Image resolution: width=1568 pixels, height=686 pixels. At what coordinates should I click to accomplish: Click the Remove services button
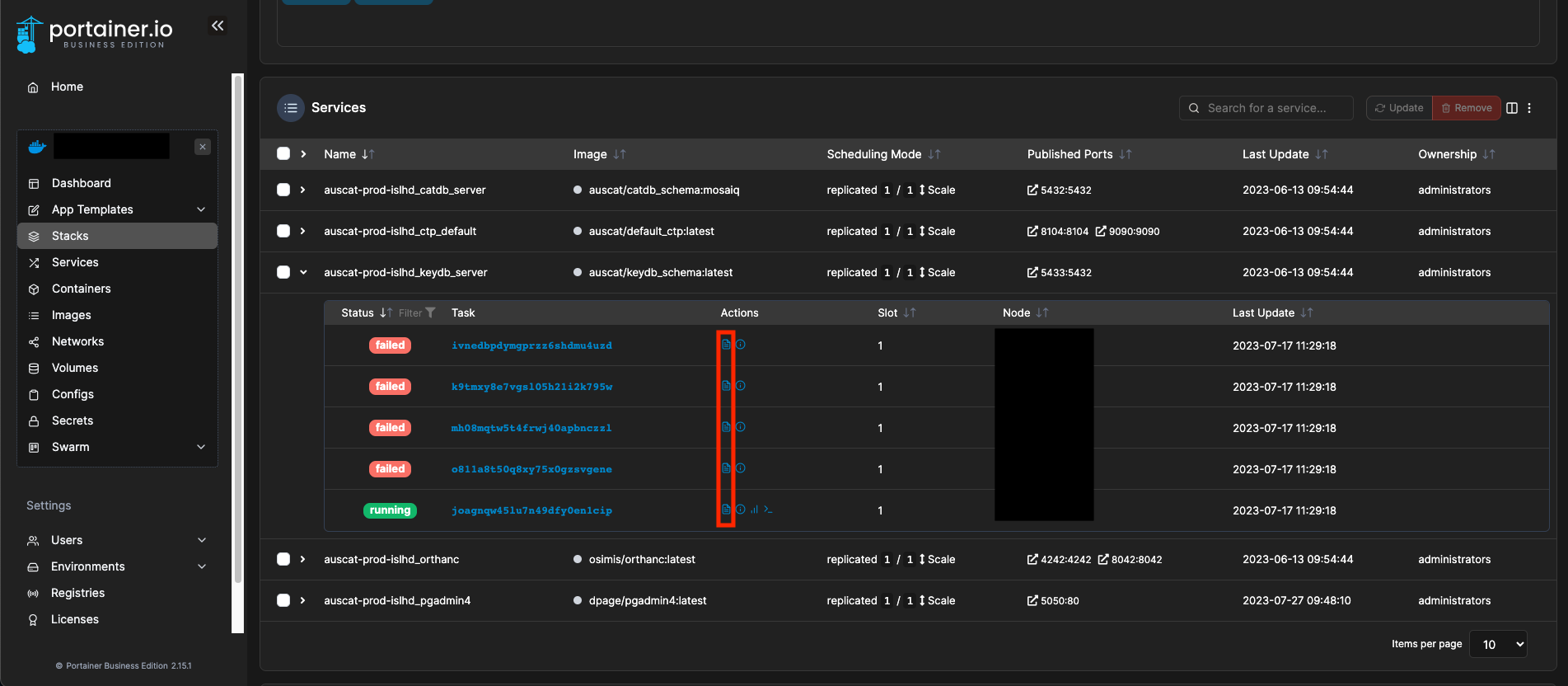(x=1467, y=108)
